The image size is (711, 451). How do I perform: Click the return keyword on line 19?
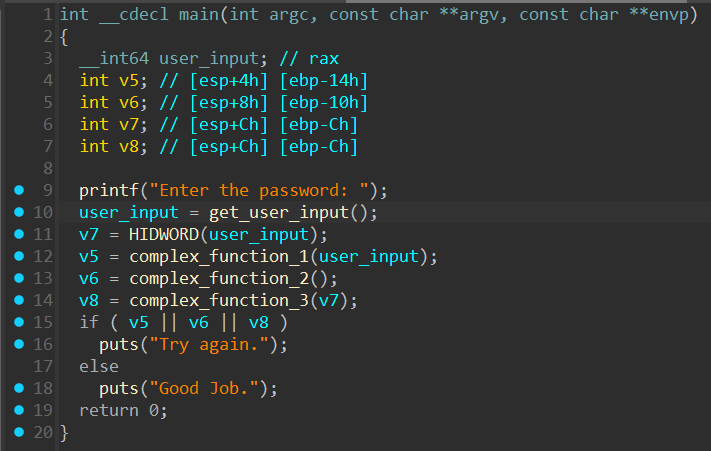[109, 410]
